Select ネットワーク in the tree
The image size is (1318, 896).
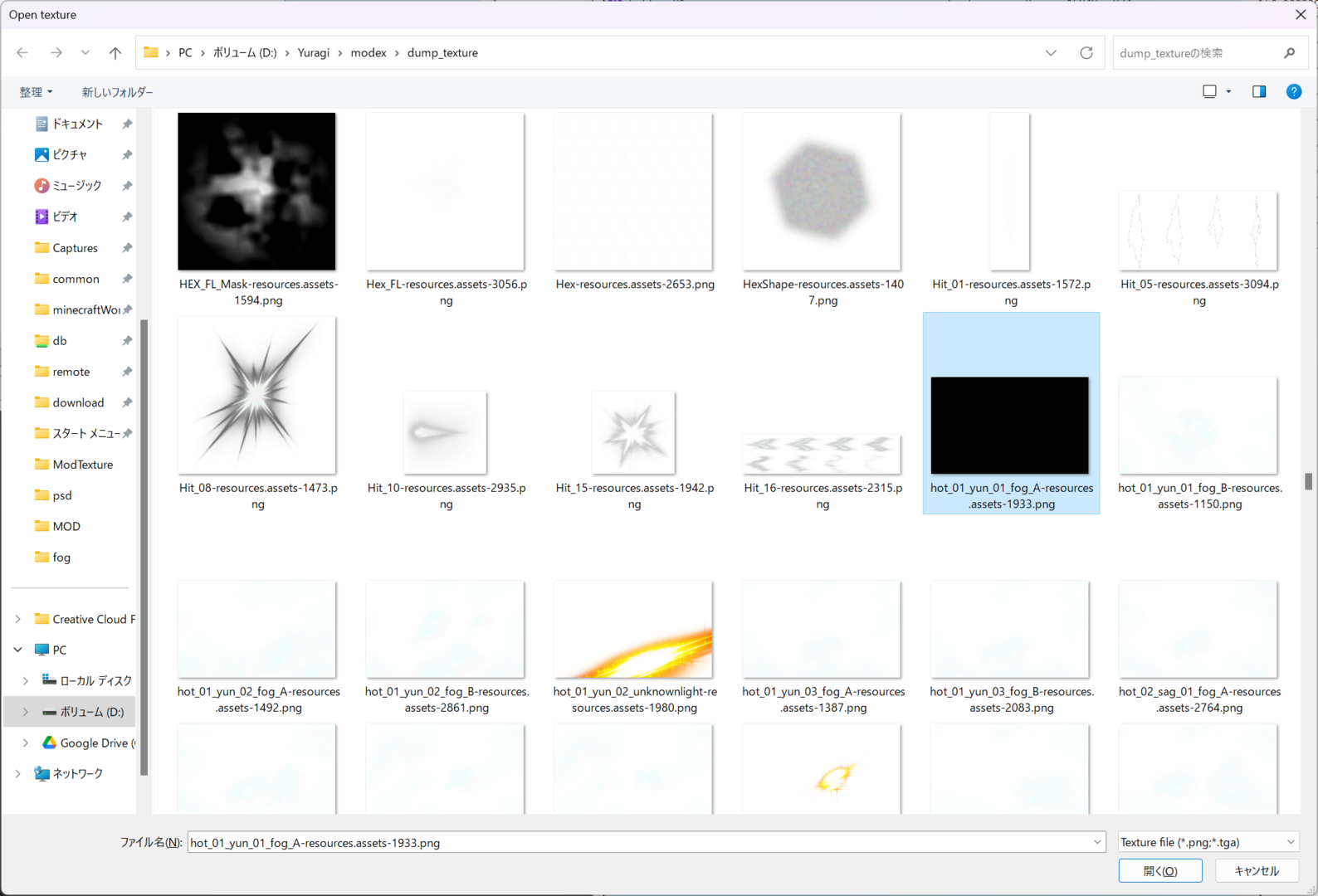coord(77,773)
